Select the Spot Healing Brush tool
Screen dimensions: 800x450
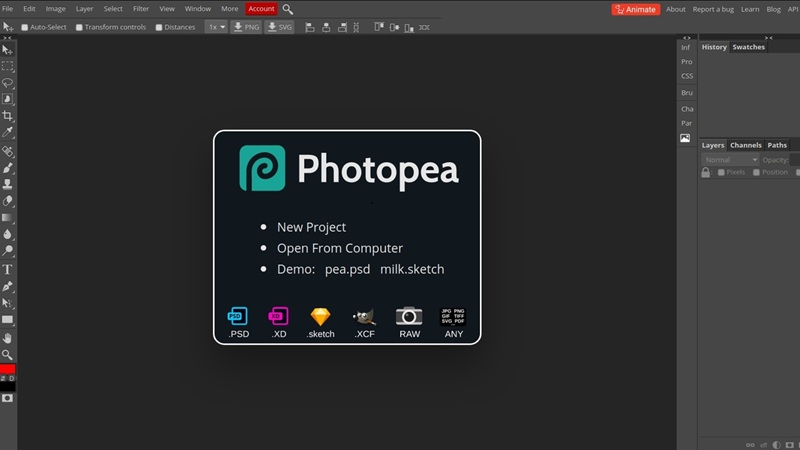coord(7,151)
